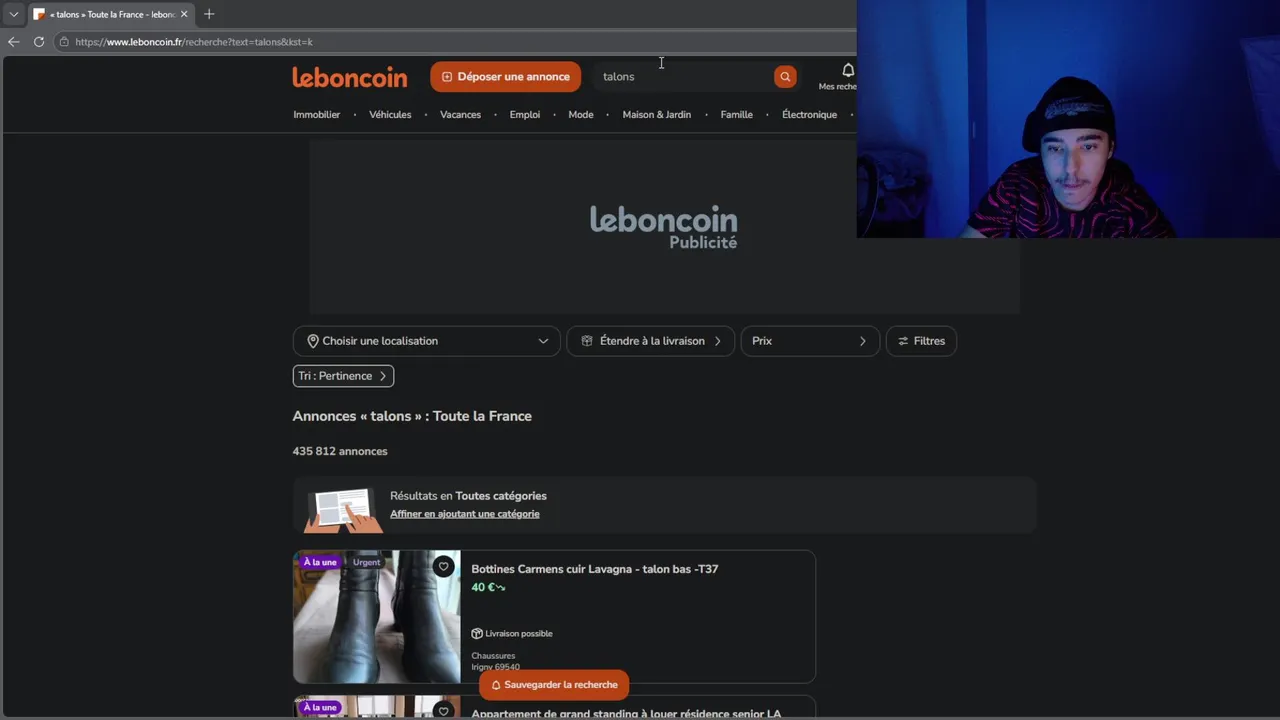Click the site info icon in address bar
This screenshot has height=720, width=1280.
(x=64, y=42)
